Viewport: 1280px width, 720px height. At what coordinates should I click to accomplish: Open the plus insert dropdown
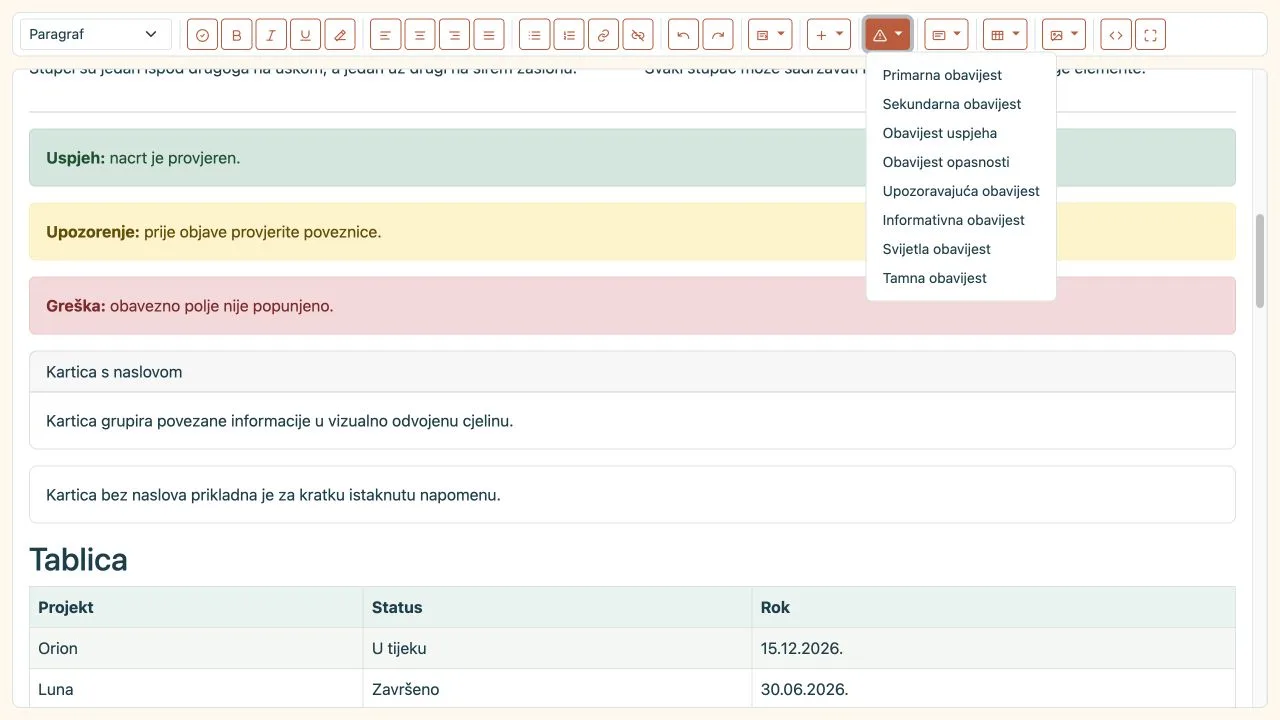click(x=829, y=34)
